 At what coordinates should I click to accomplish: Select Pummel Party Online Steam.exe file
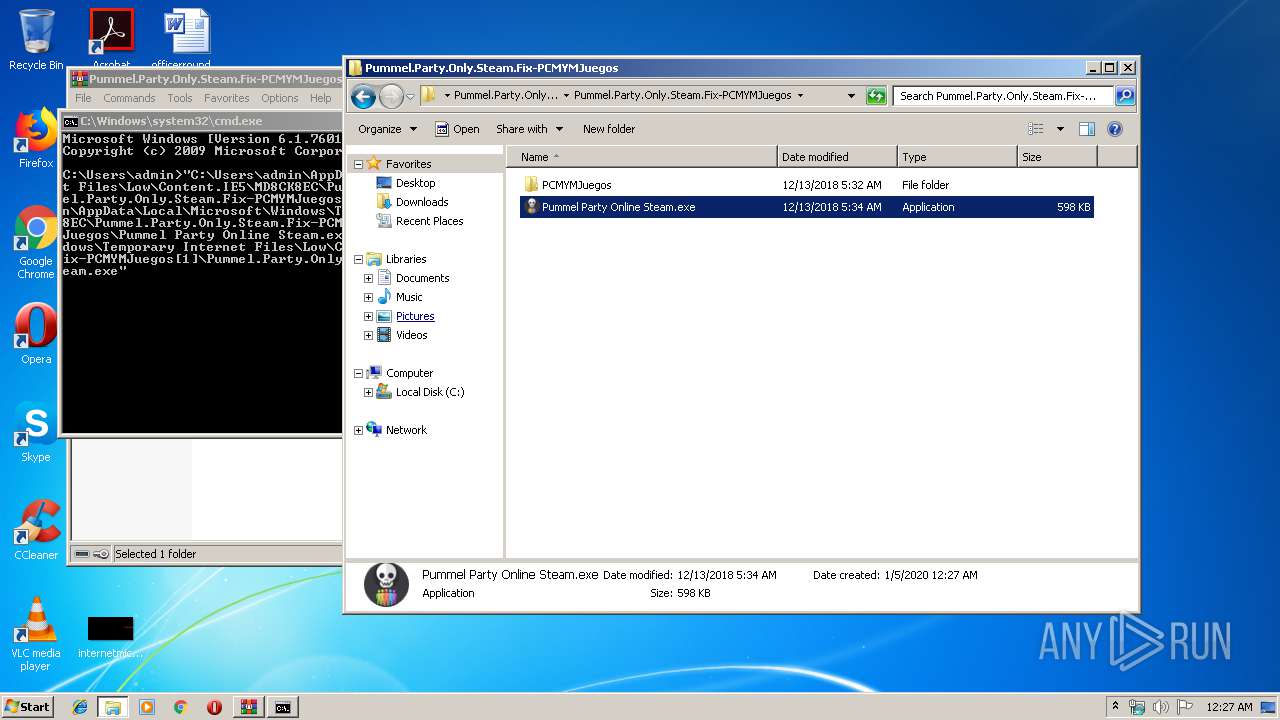[807, 207]
